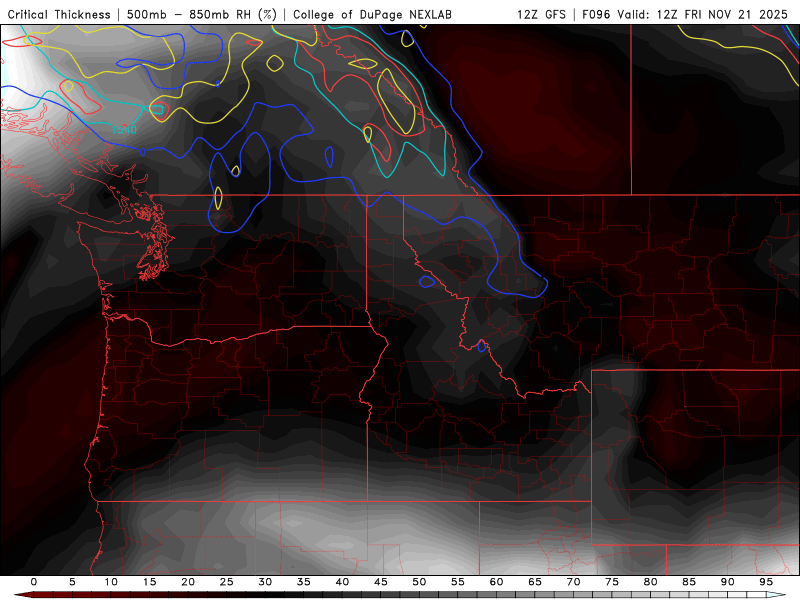Image resolution: width=800 pixels, height=600 pixels.
Task: Click the cyan '1540' contour label
Action: pyautogui.click(x=124, y=130)
